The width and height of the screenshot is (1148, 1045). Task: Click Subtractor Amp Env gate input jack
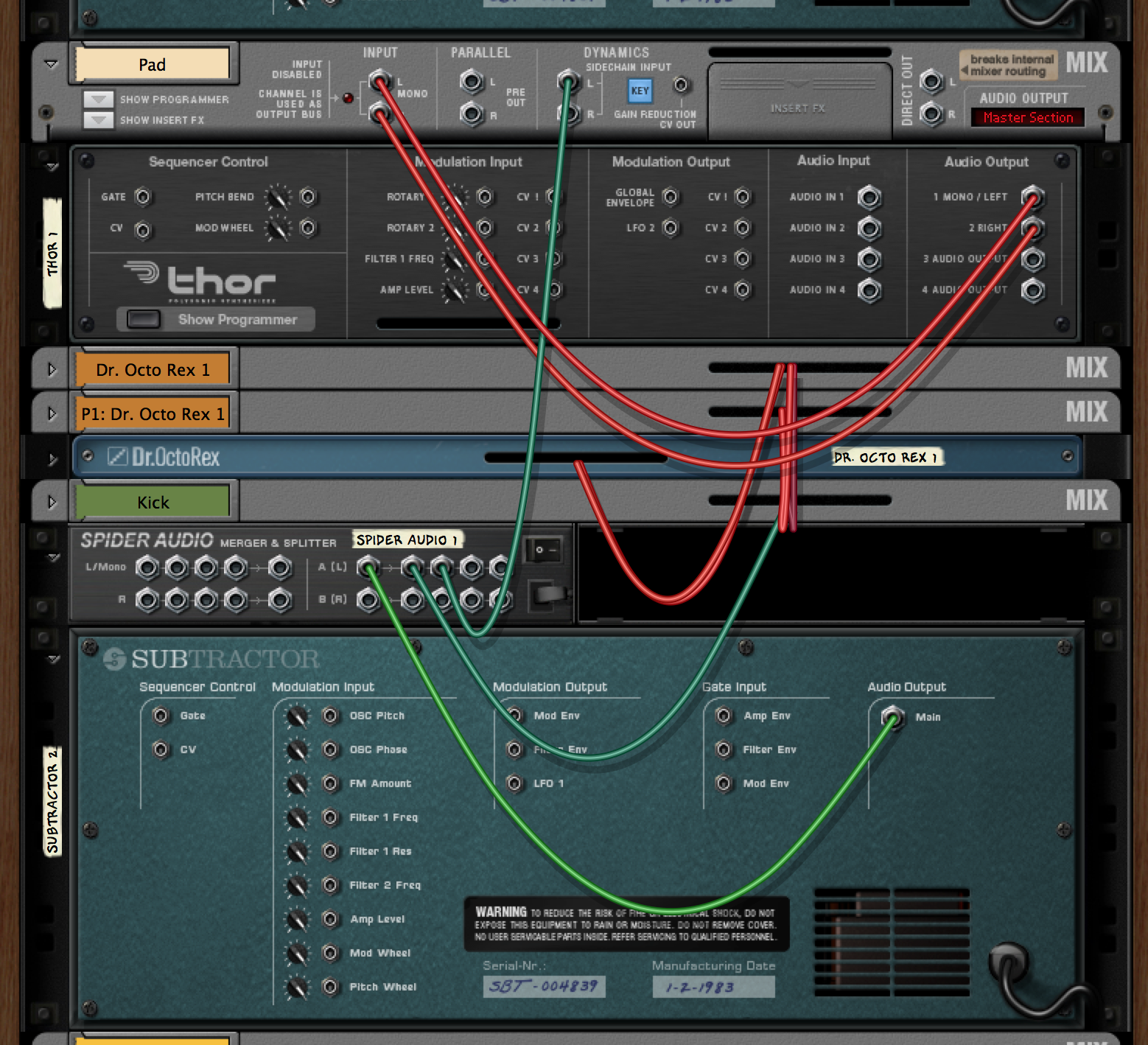[724, 715]
